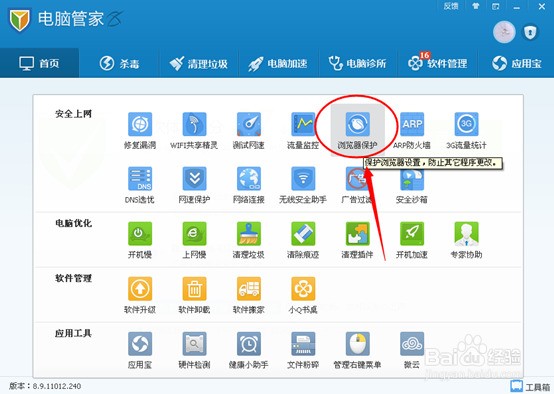Click the 反馈 feedback link

coord(451,6)
